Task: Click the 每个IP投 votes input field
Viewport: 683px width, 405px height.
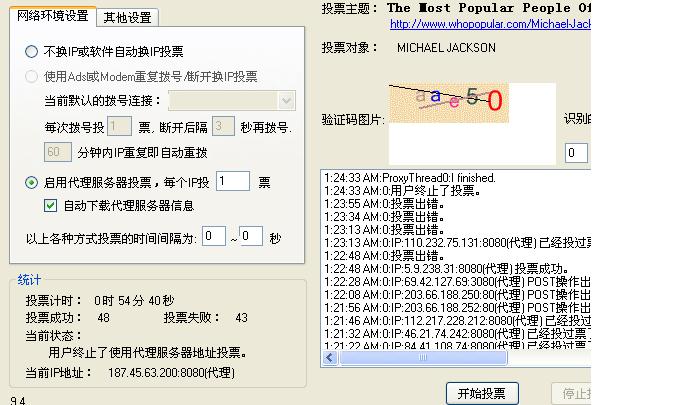Action: click(233, 181)
